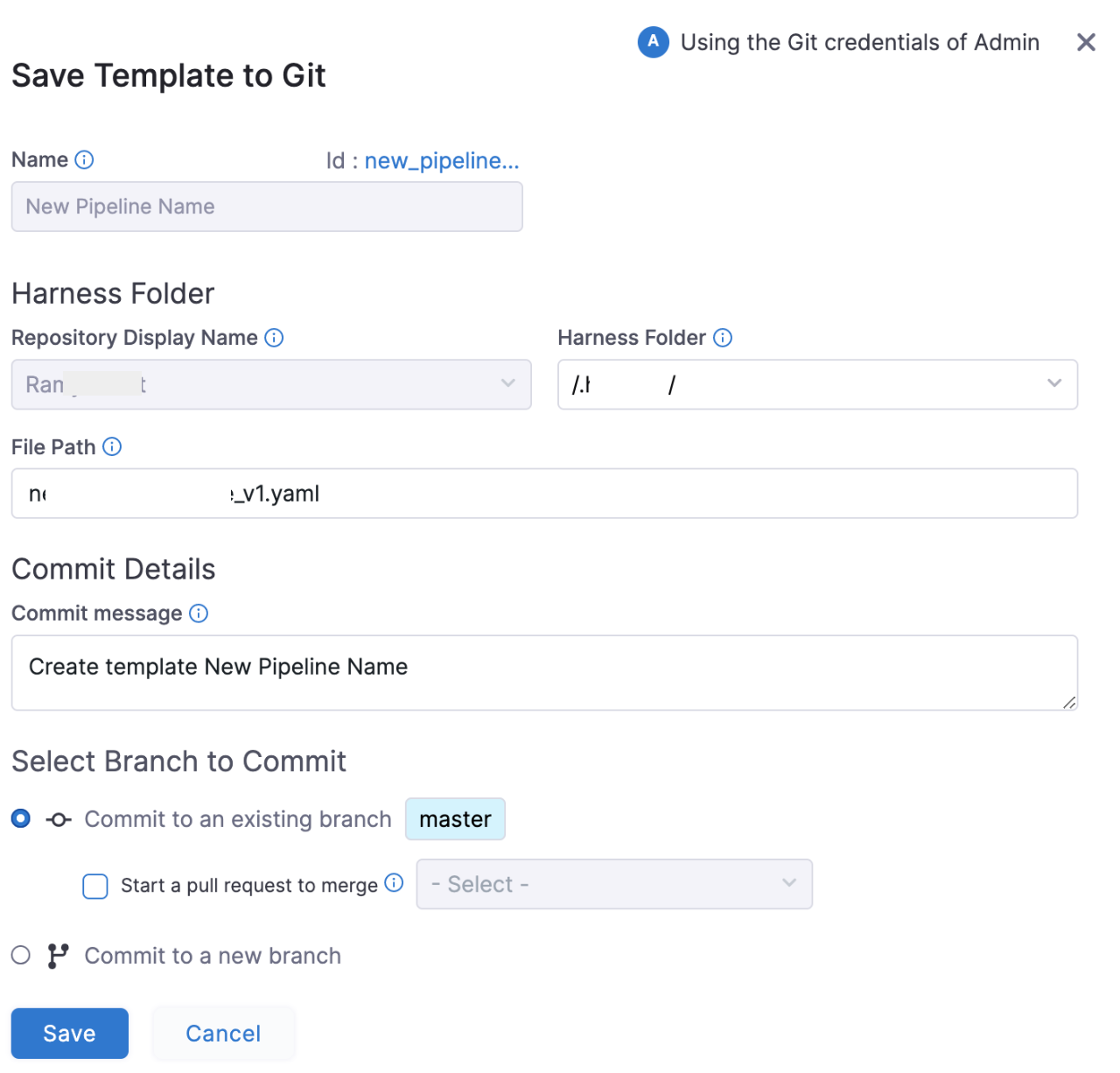Image resolution: width=1120 pixels, height=1073 pixels.
Task: Click the File Path info icon
Action: point(112,447)
